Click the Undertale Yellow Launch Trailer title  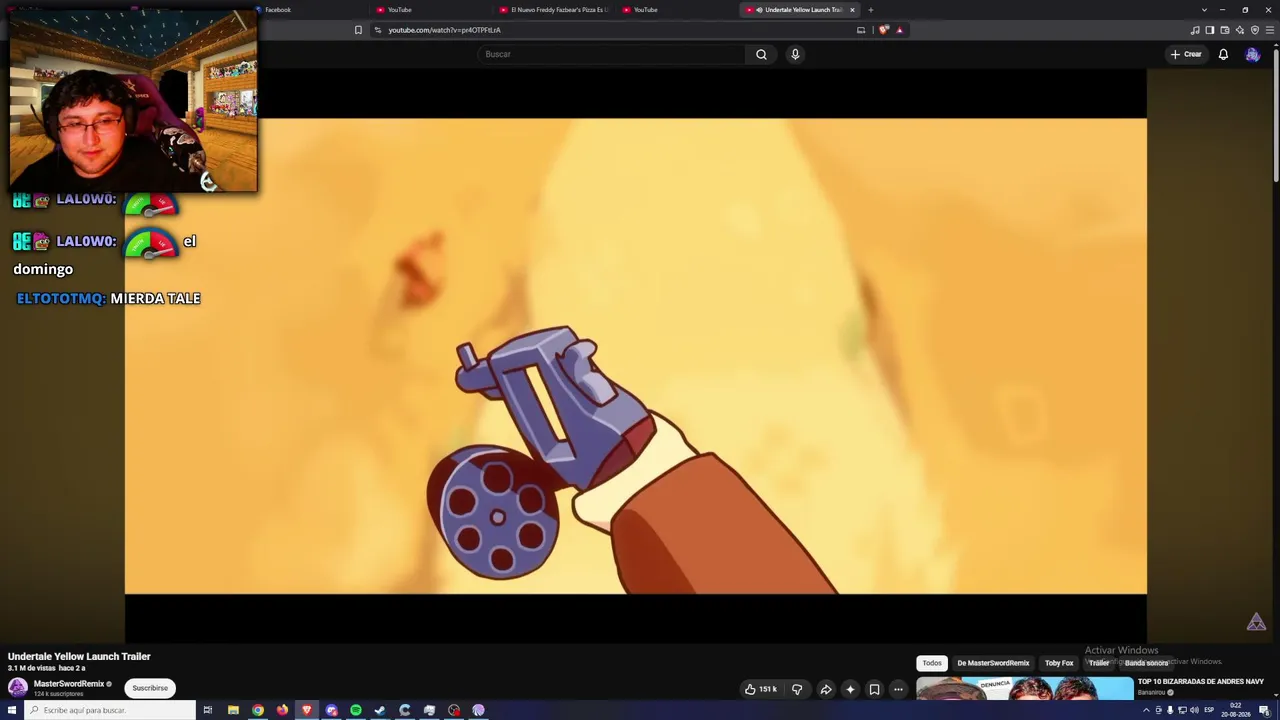79,656
